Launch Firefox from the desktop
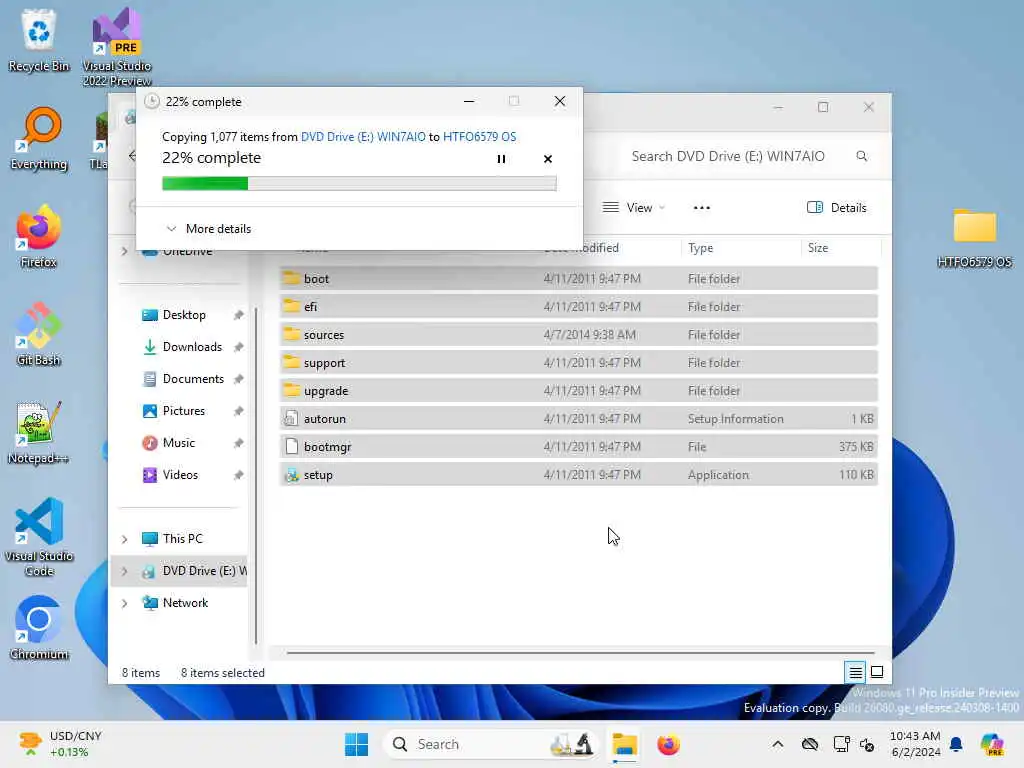The image size is (1024, 768). (39, 236)
